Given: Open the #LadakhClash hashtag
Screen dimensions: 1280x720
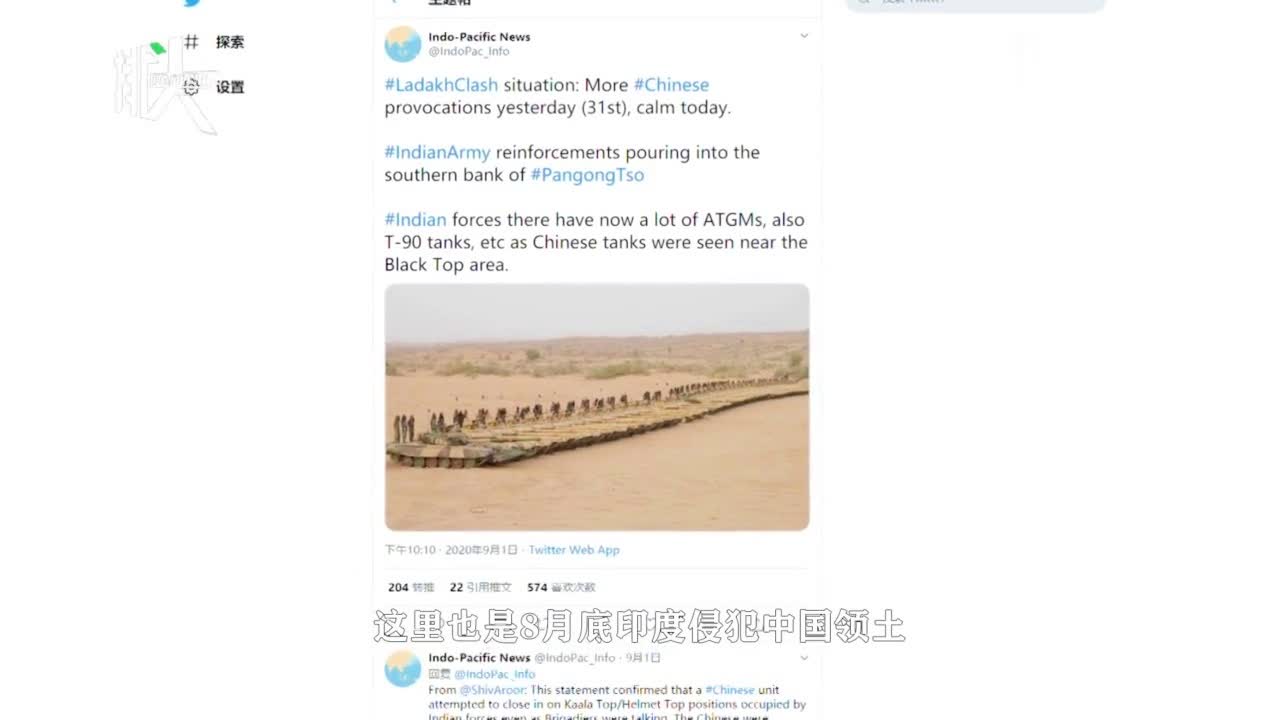Looking at the screenshot, I should point(441,85).
